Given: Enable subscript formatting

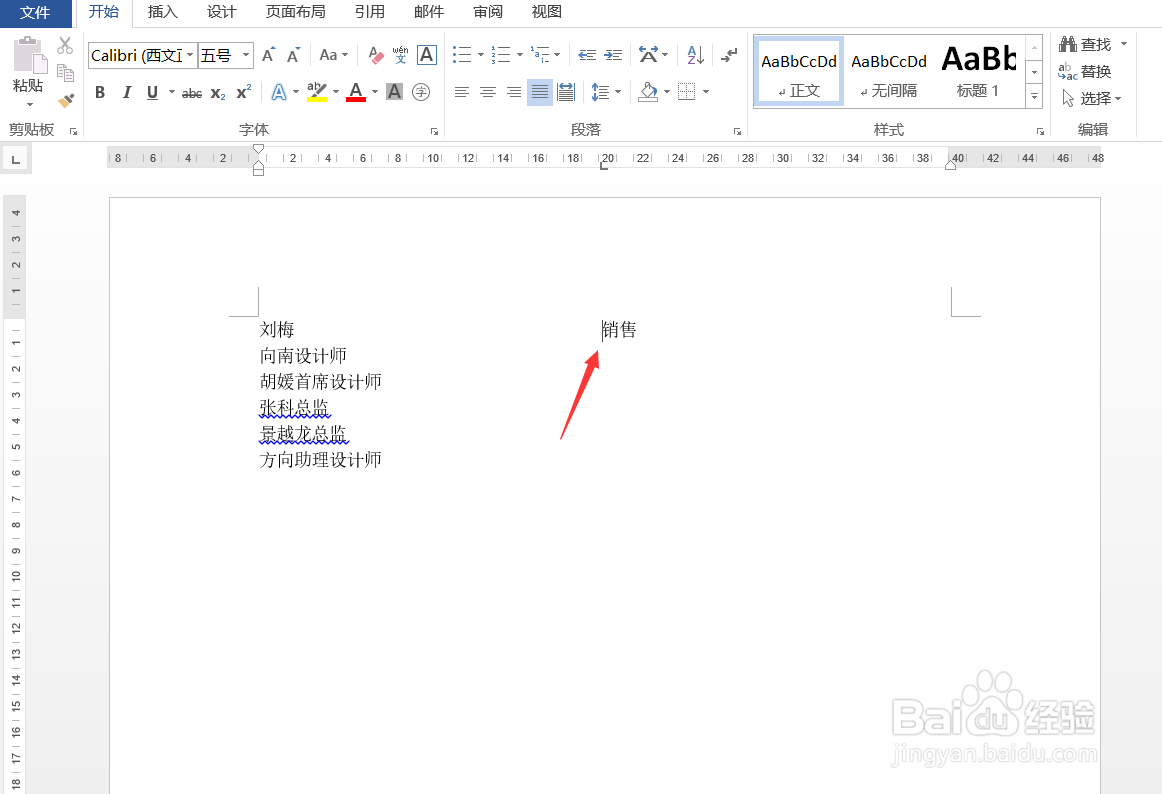Looking at the screenshot, I should 217,92.
